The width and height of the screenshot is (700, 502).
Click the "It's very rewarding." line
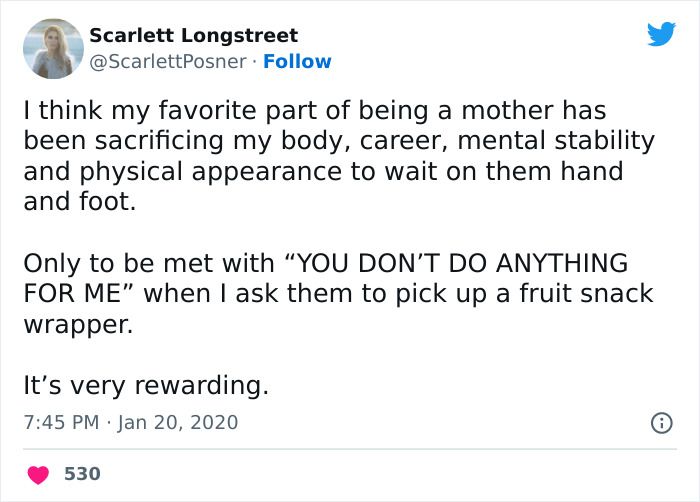click(146, 385)
